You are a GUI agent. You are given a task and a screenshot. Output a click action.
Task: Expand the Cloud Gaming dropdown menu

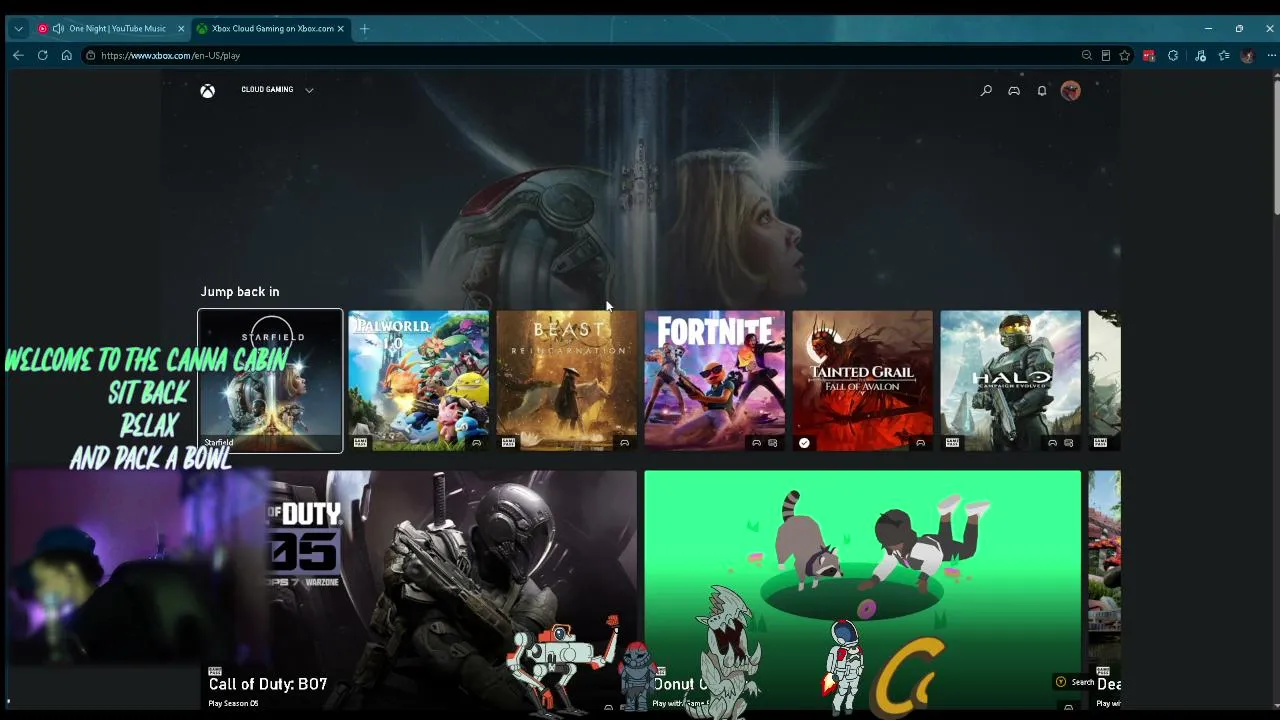pyautogui.click(x=277, y=90)
